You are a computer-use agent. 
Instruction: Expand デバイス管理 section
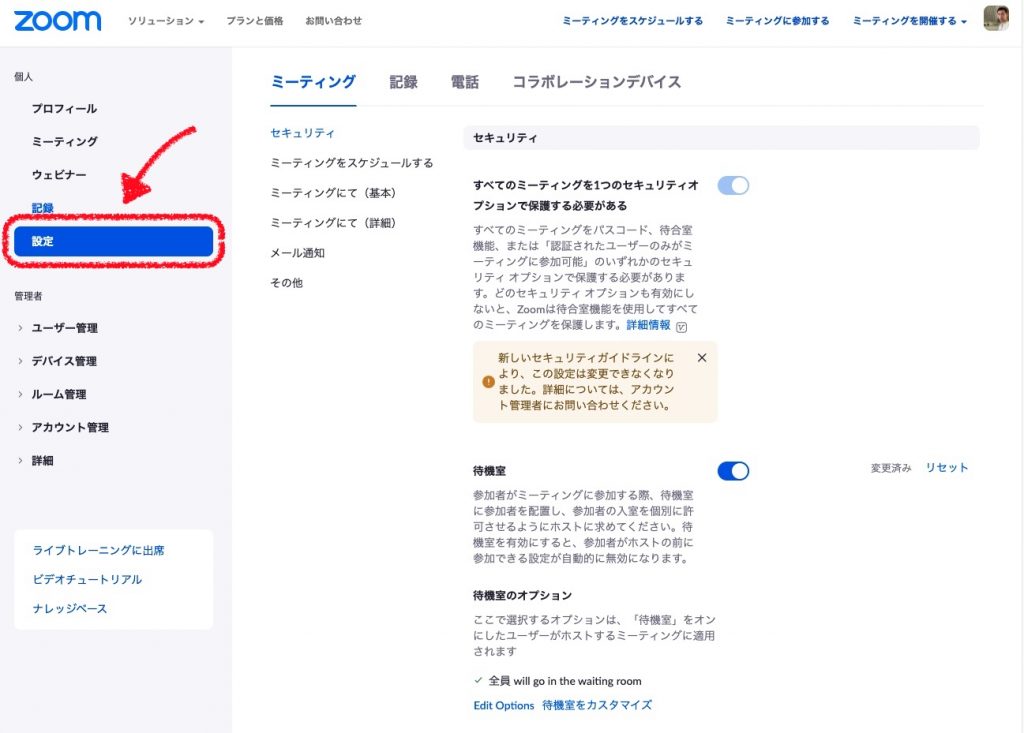tap(64, 361)
